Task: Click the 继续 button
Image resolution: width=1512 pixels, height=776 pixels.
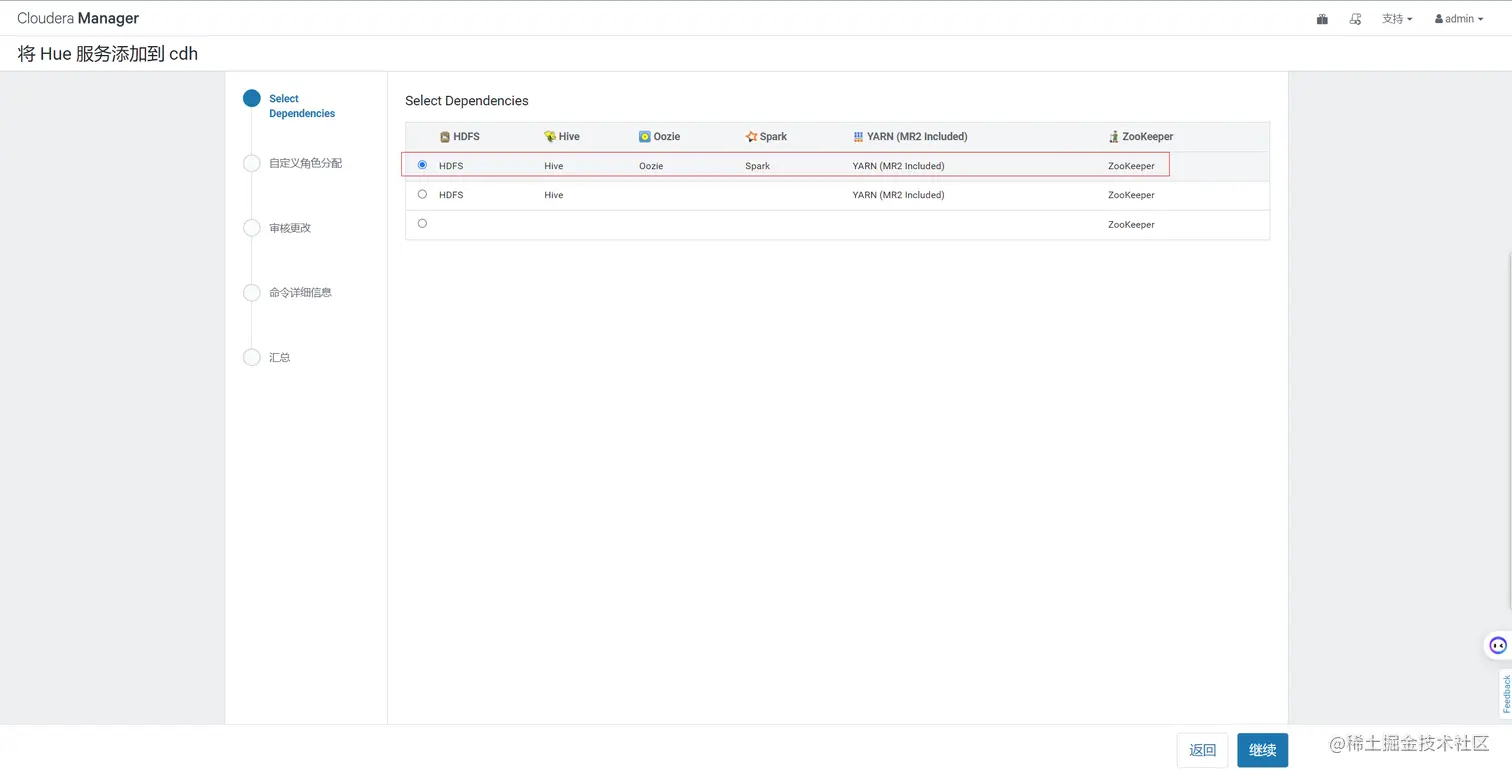Action: pos(1262,750)
